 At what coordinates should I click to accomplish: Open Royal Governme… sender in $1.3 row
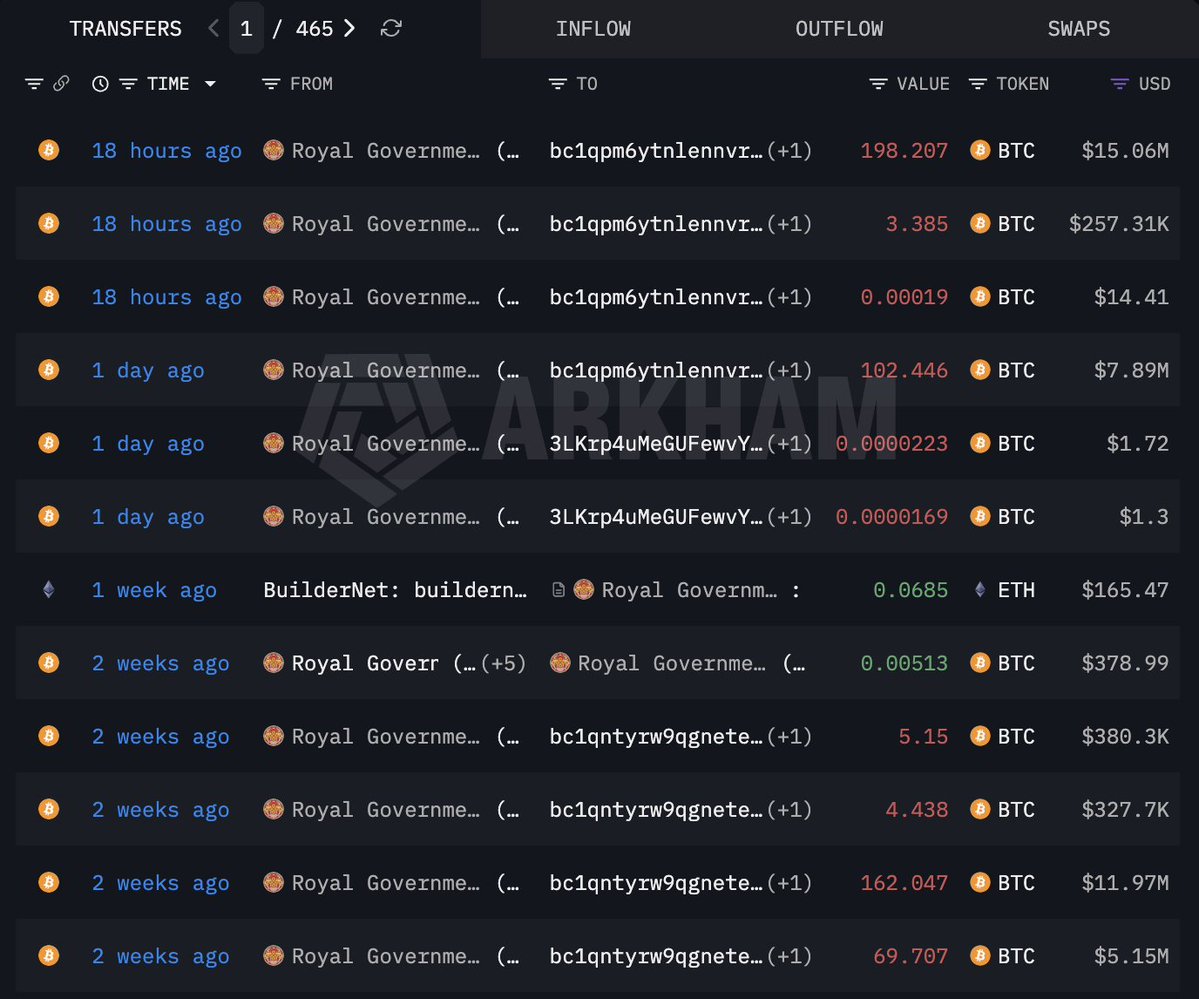(x=385, y=517)
